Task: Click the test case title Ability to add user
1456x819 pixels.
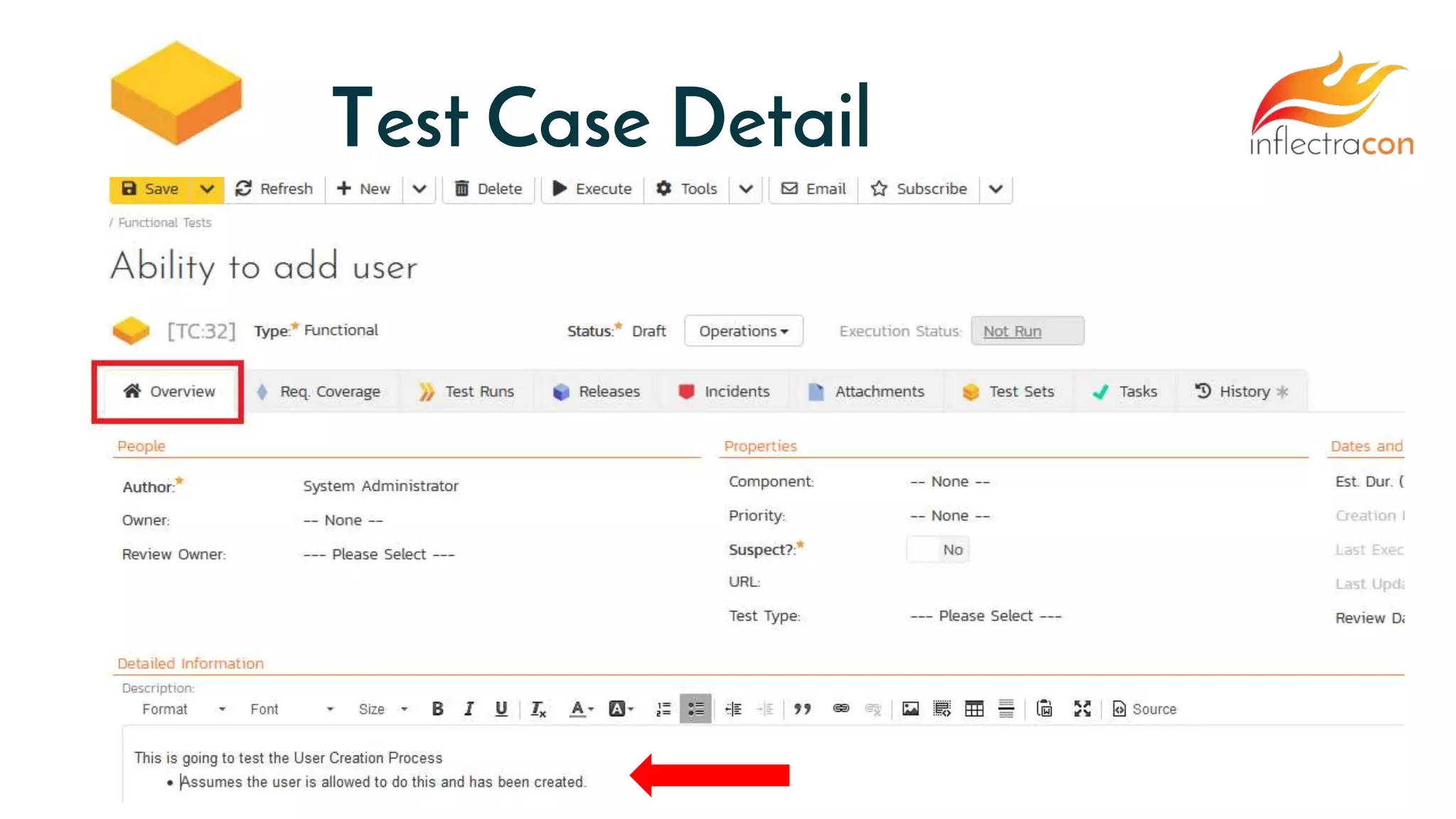Action: coord(264,267)
